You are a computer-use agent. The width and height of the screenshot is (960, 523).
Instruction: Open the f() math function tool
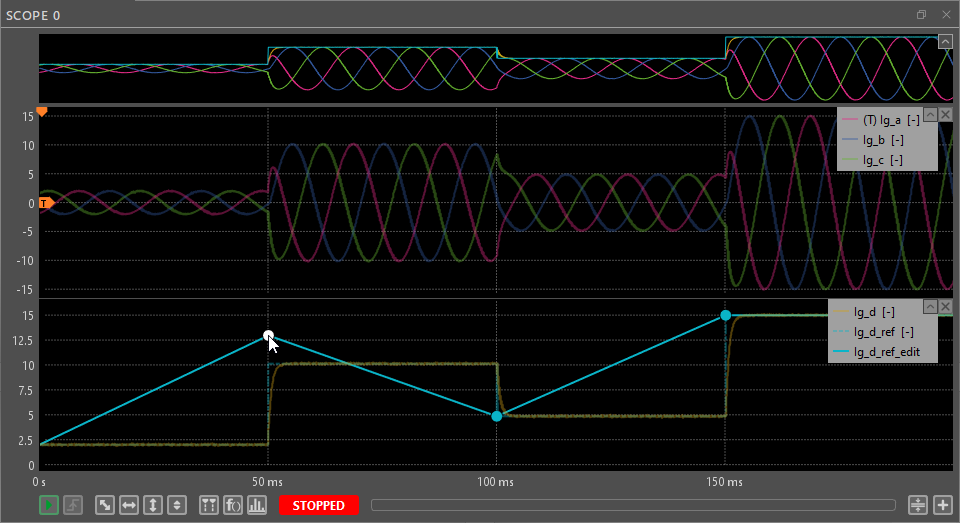(233, 505)
